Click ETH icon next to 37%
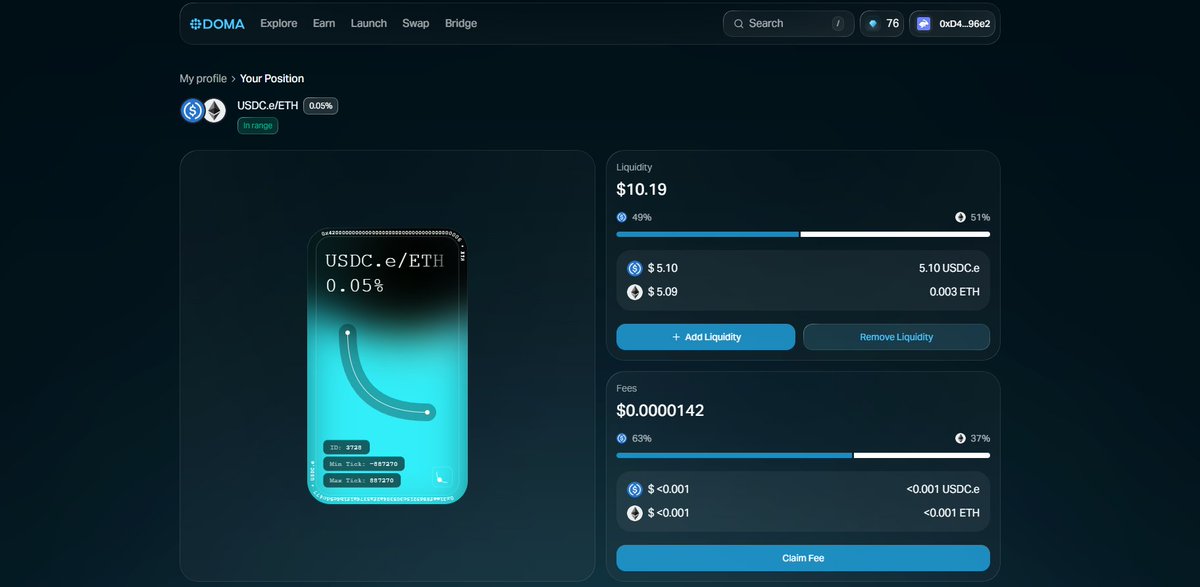Image resolution: width=1200 pixels, height=587 pixels. [x=960, y=438]
